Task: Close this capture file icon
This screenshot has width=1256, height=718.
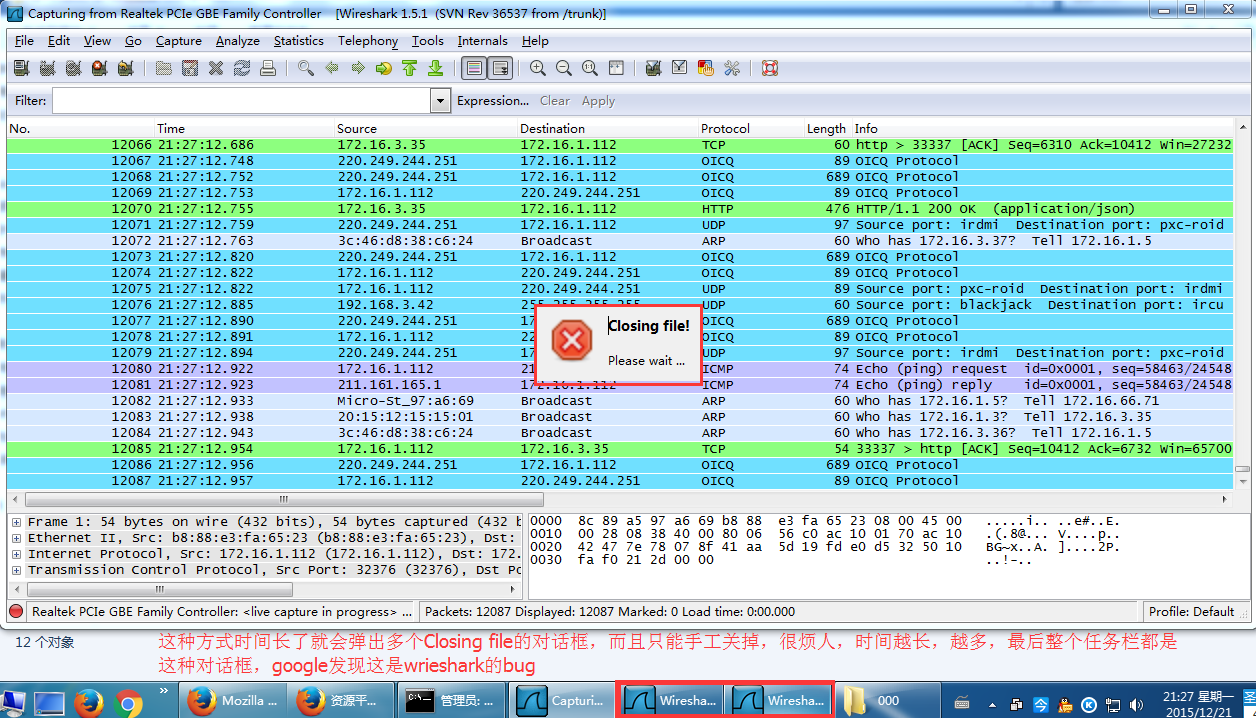Action: (216, 68)
